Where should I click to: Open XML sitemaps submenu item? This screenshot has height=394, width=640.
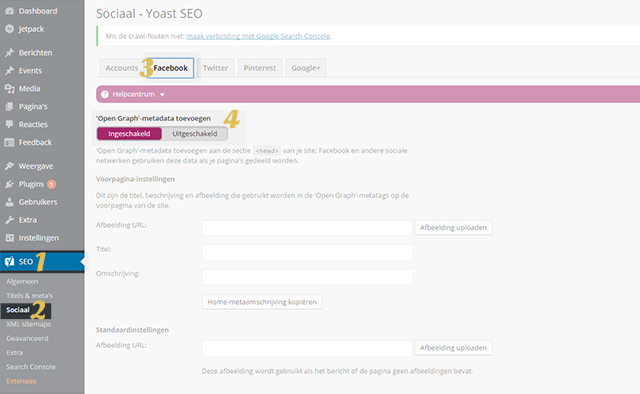point(29,324)
